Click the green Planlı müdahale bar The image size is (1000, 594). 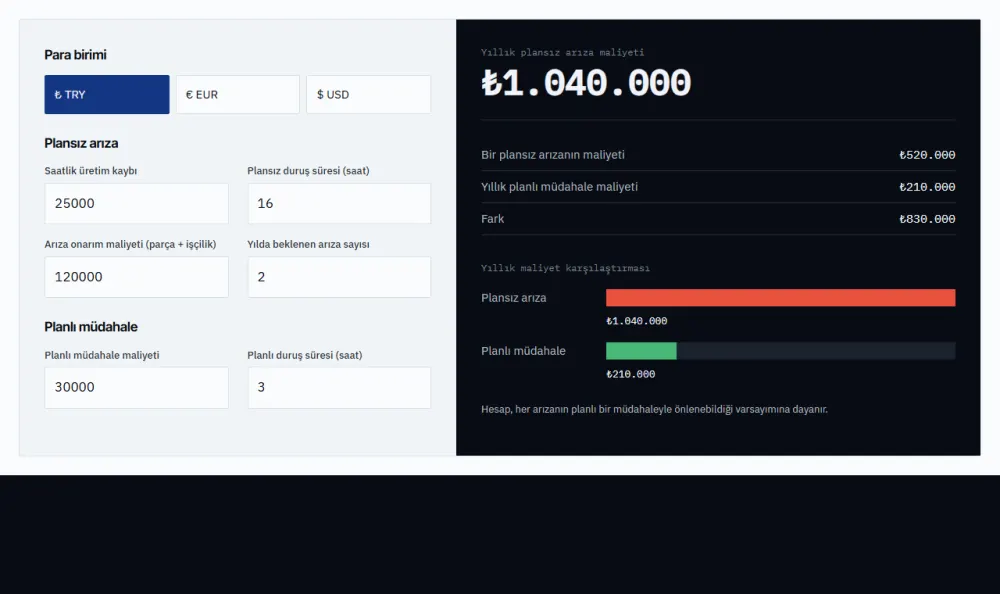click(x=641, y=351)
